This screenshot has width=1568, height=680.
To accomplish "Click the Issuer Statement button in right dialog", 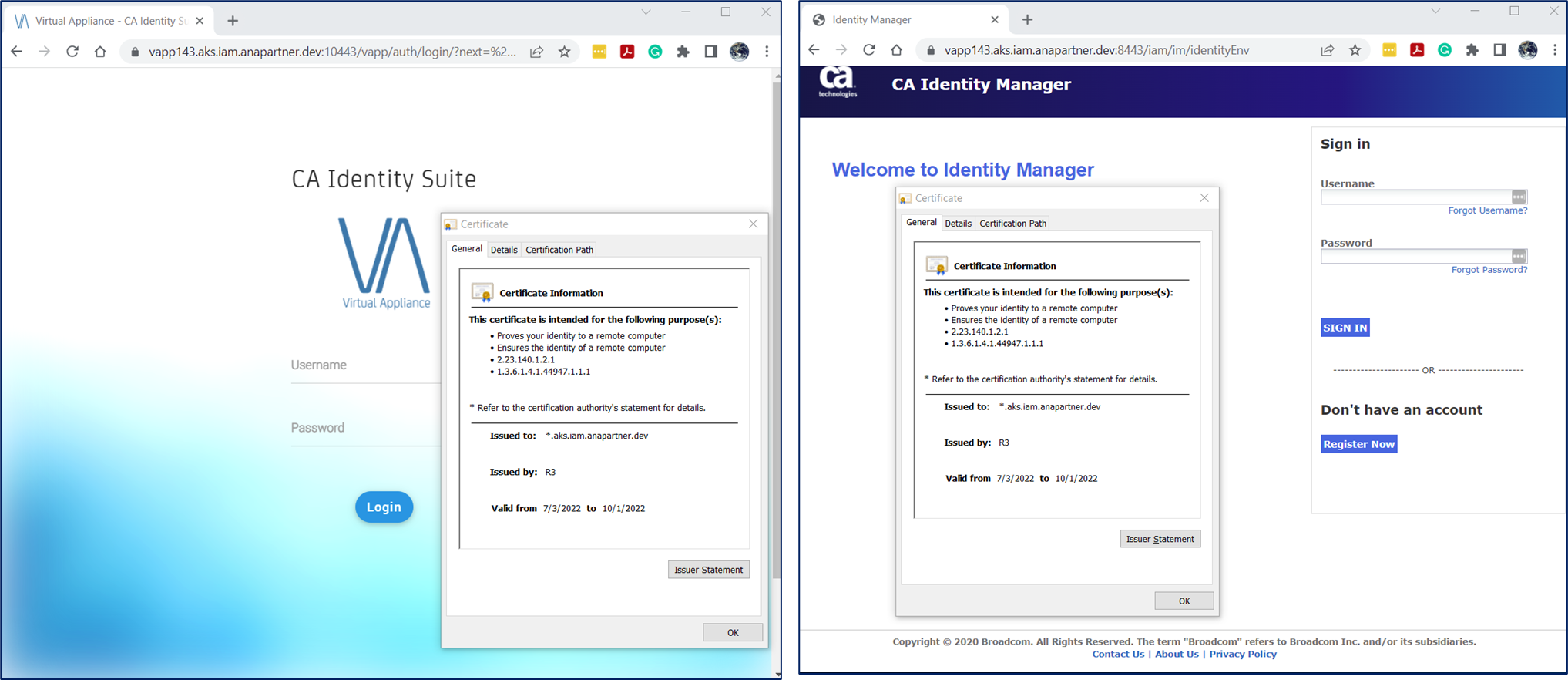I will tap(1160, 539).
